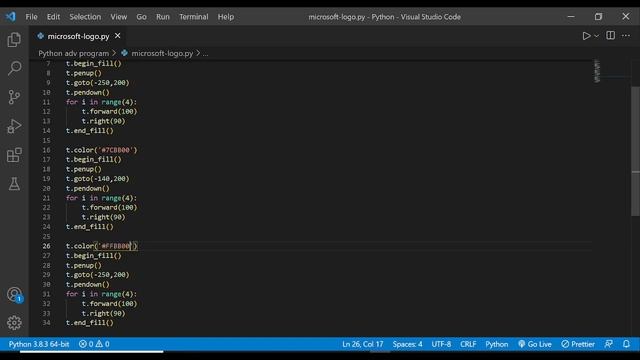This screenshot has height=360, width=640.
Task: Open the notifications bell
Action: point(626,344)
